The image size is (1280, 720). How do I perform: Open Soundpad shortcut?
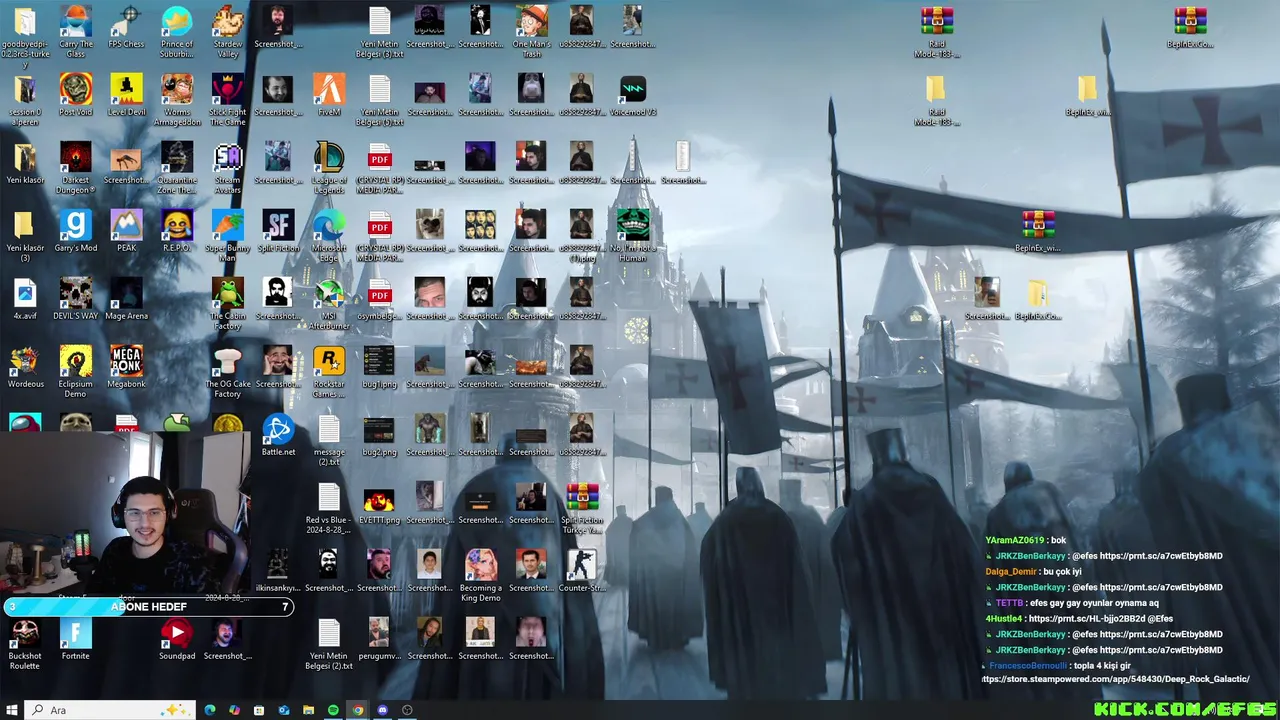[177, 639]
